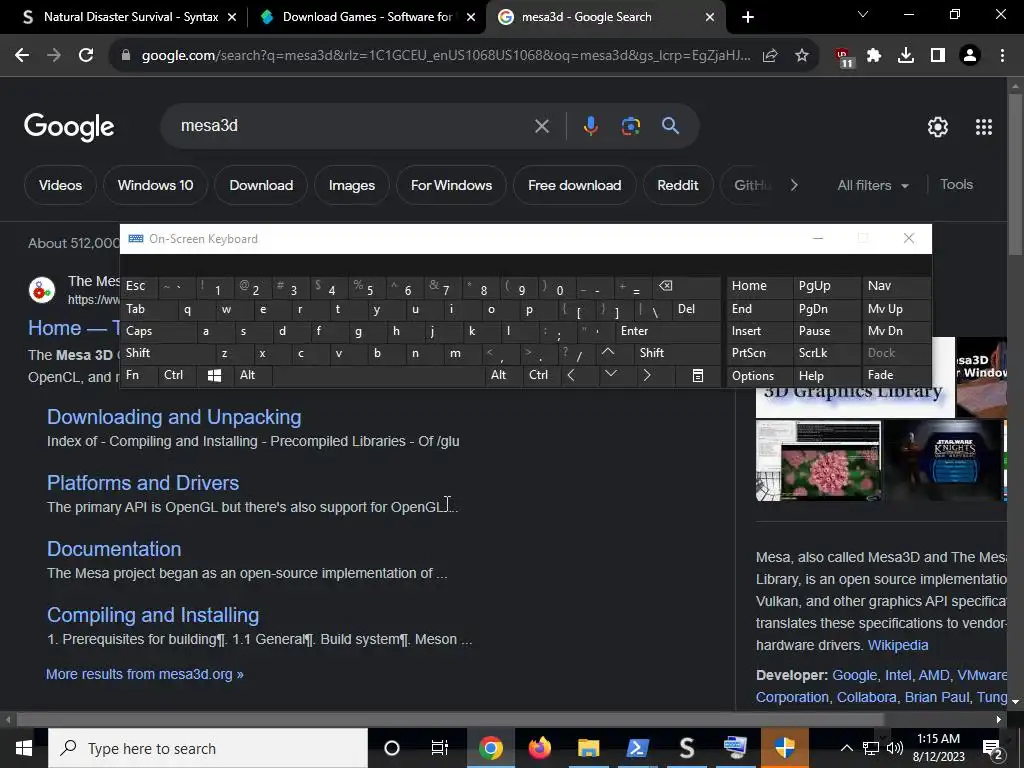The height and width of the screenshot is (768, 1024).
Task: Select the Videos filter chip
Action: click(x=60, y=185)
